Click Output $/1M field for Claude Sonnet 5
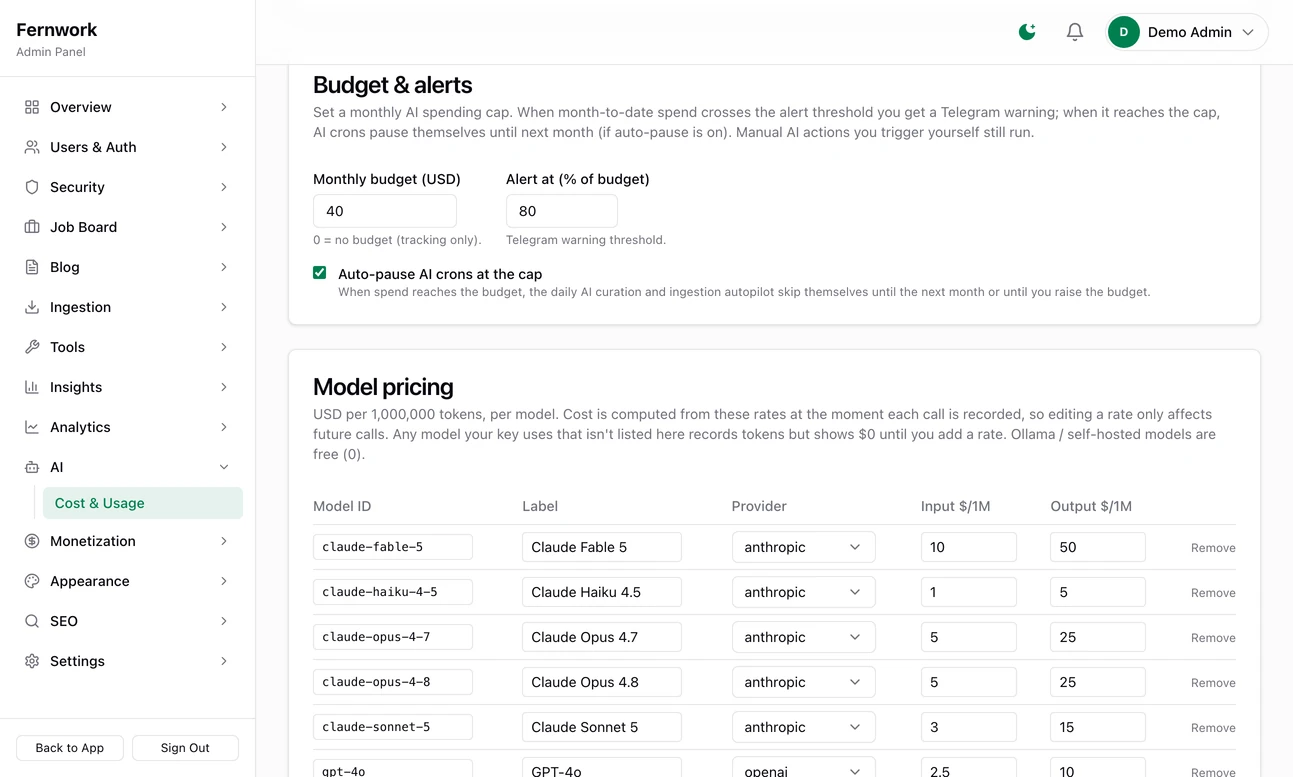Screen dimensions: 1293x777 point(1098,727)
